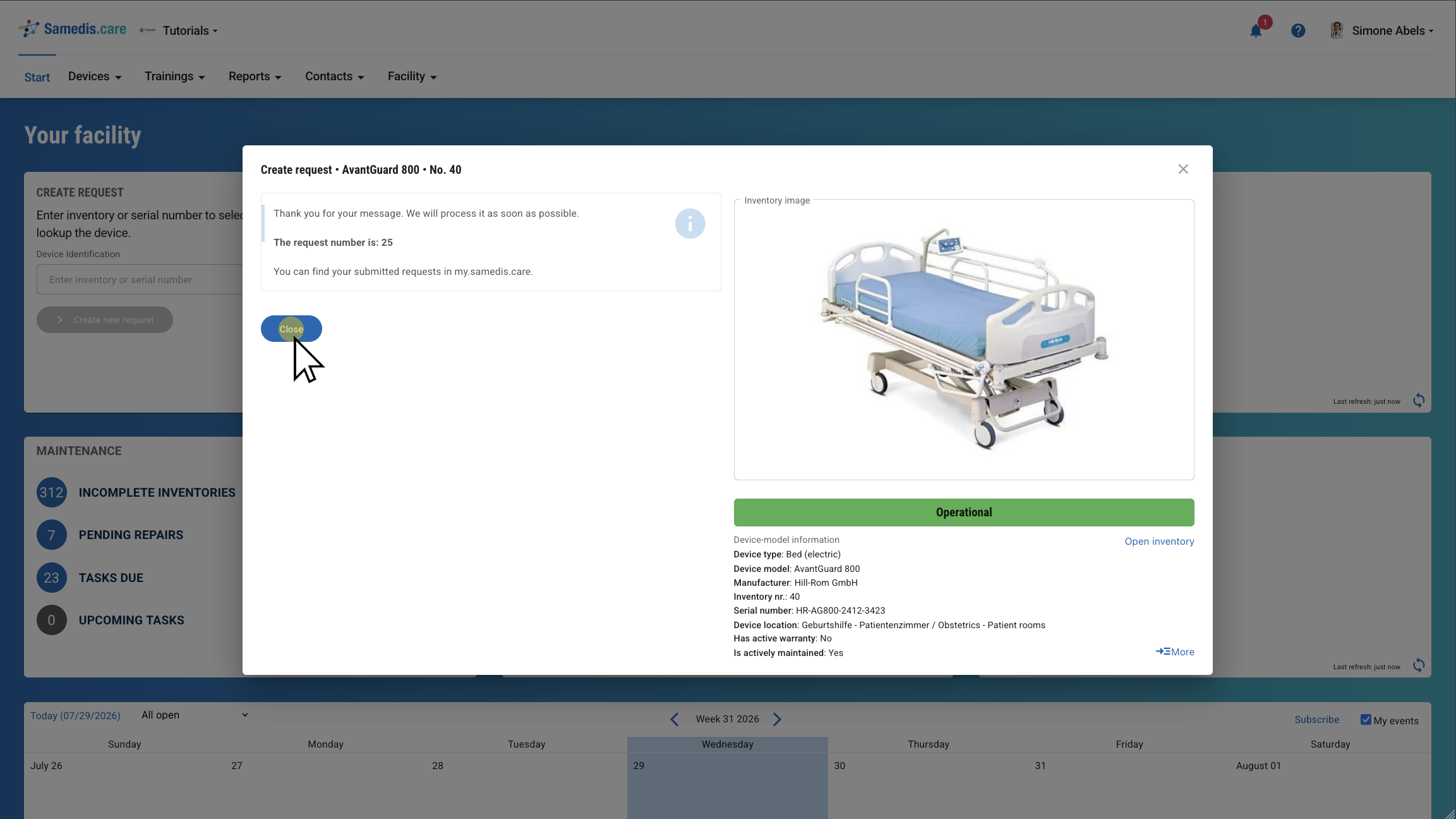
Task: Expand the Contacts menu
Action: (335, 76)
